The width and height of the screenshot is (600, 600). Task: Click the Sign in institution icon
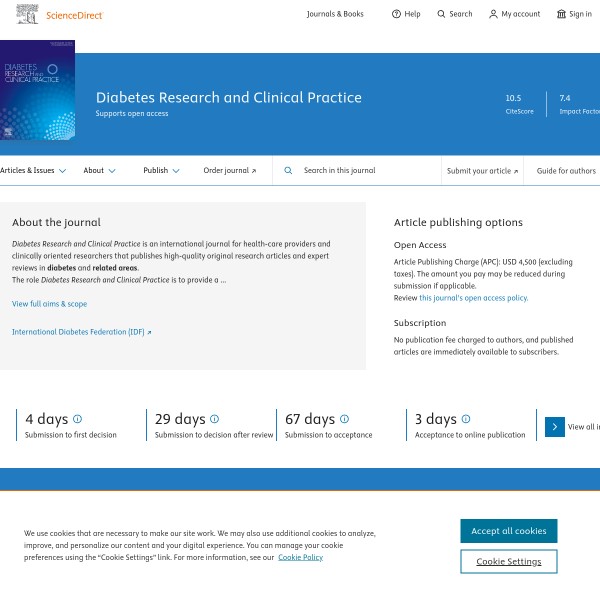(x=561, y=14)
